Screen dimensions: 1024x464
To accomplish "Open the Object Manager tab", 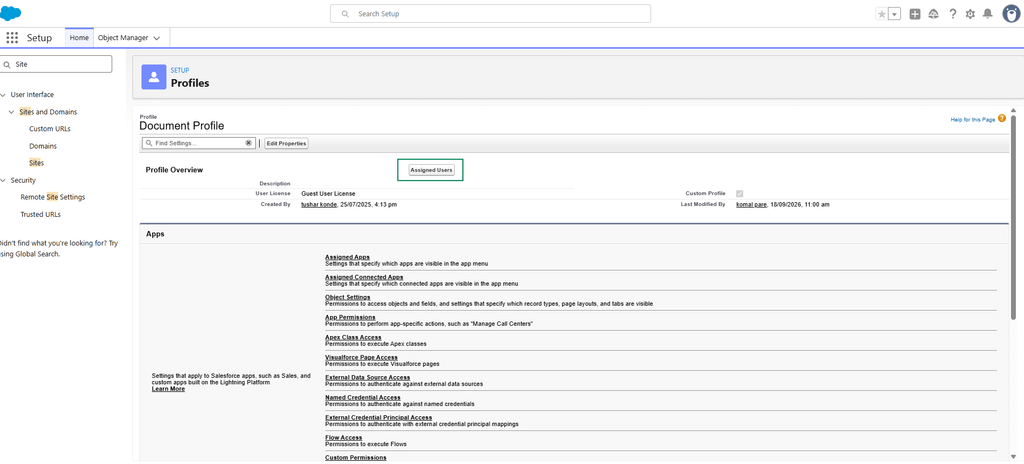I will click(123, 38).
